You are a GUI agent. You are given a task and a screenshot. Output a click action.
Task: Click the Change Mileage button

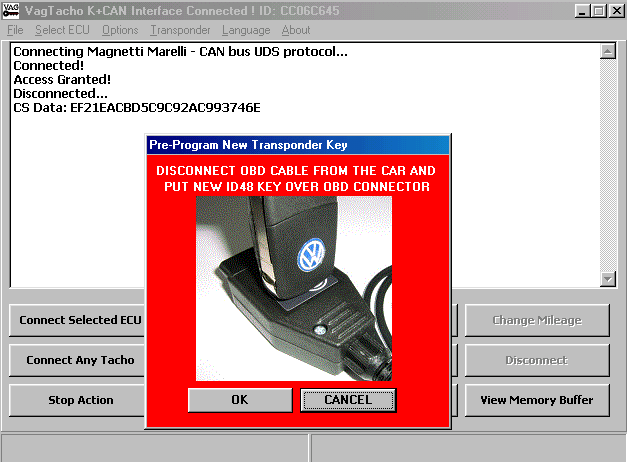point(537,320)
